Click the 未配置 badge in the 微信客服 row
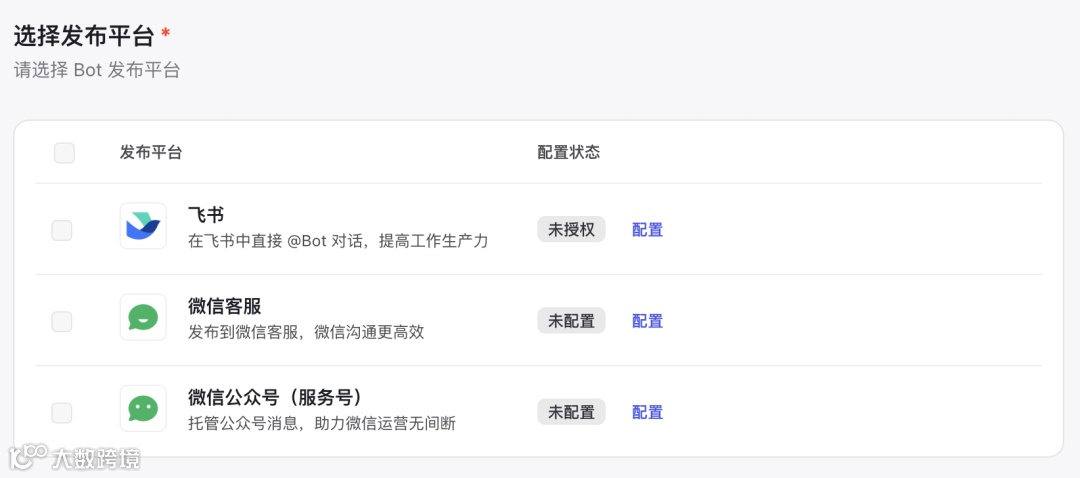1080x478 pixels. (571, 320)
